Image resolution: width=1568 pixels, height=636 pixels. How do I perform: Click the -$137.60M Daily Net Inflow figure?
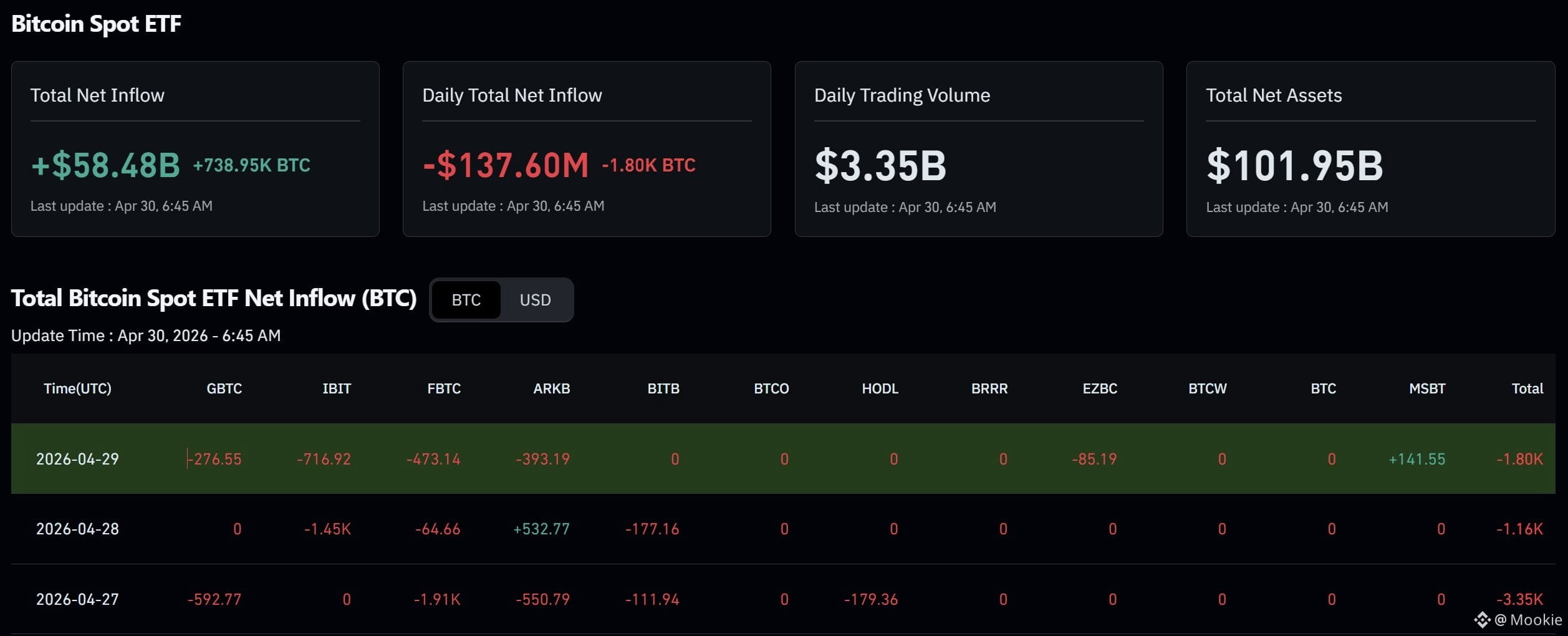click(506, 165)
